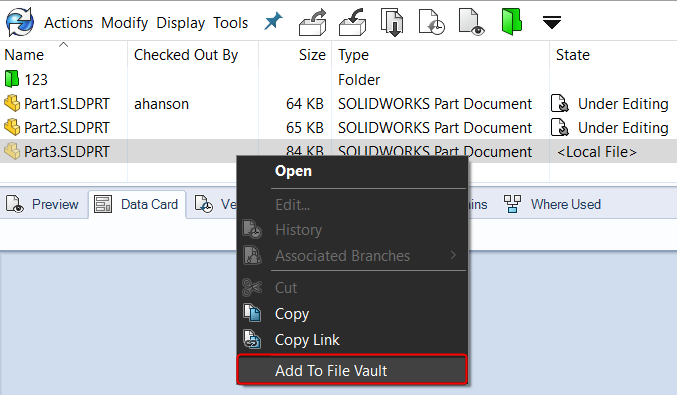Switch to the Data Card tab
This screenshot has width=677, height=395.
click(x=137, y=204)
